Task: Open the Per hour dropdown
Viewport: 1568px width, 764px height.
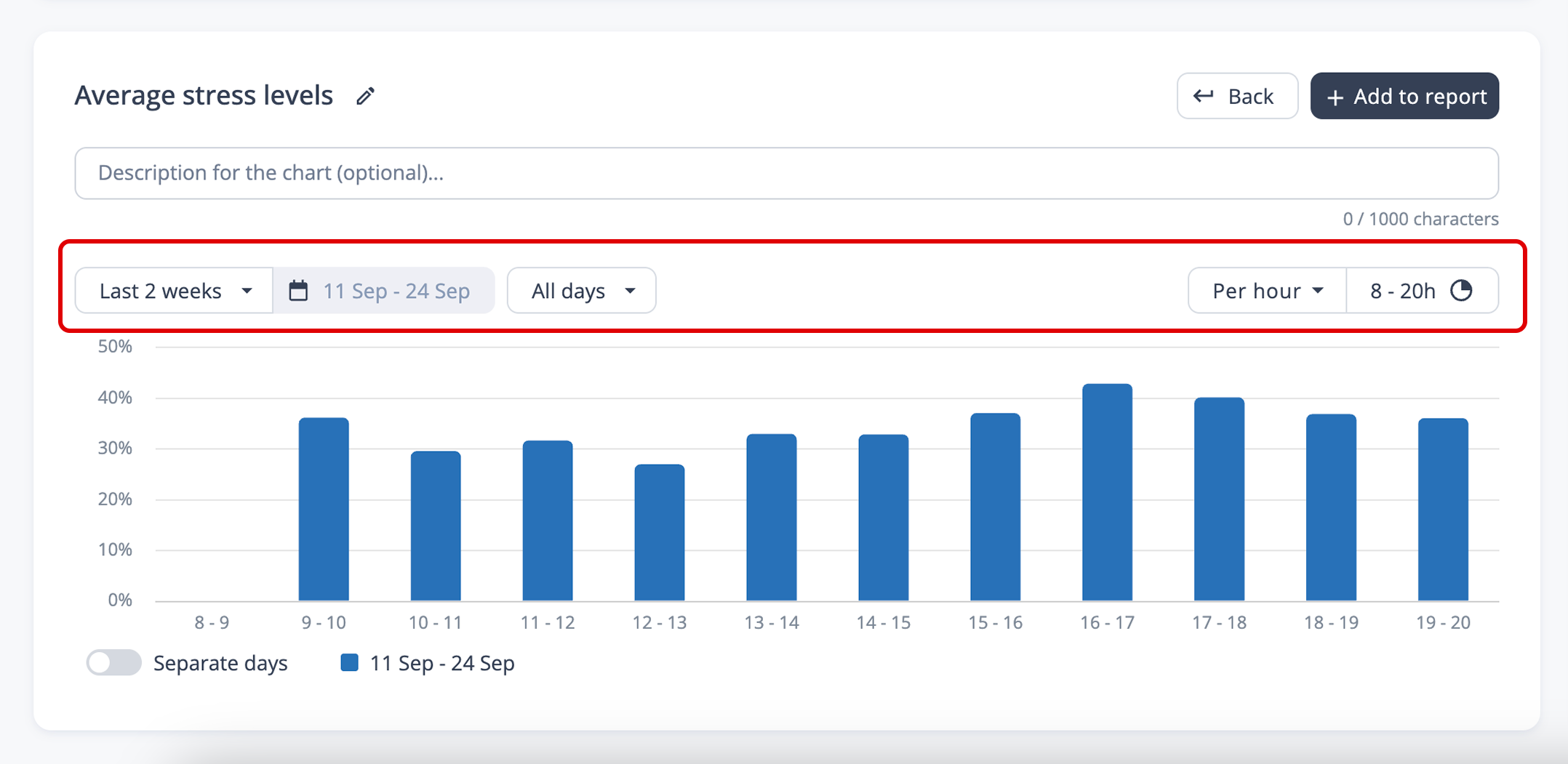Action: pos(1267,291)
